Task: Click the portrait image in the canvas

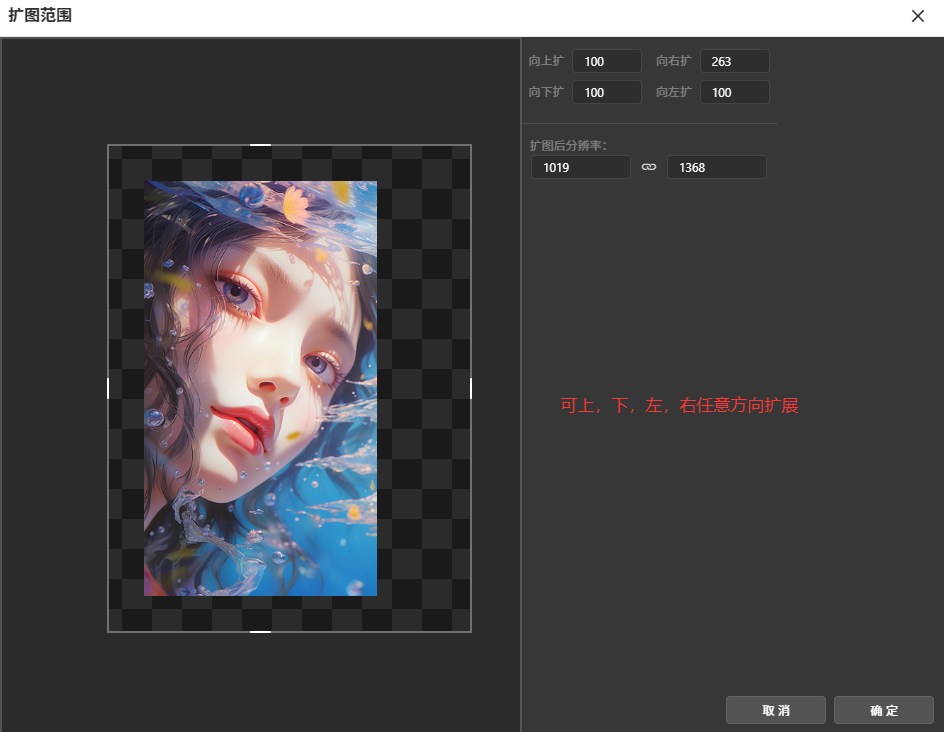Action: [x=260, y=388]
